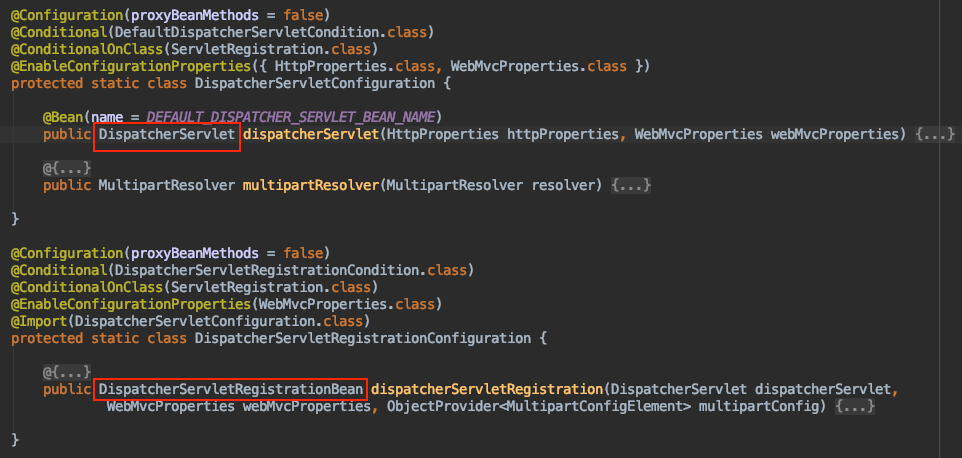Click the lowercase resolver parameter name
The height and width of the screenshot is (458, 962).
click(x=564, y=185)
